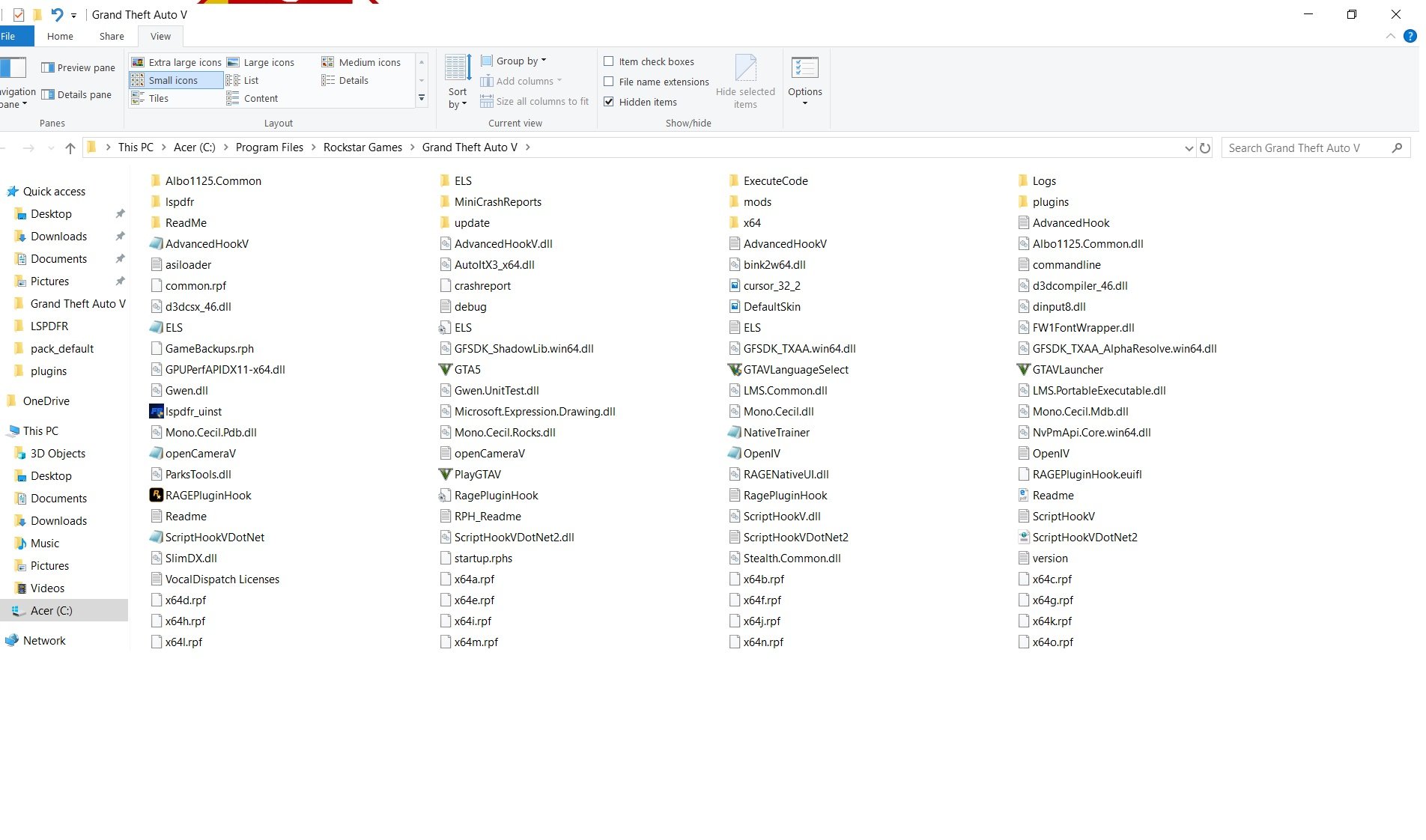Select the NativeTrainer file icon
The width and height of the screenshot is (1426, 840).
point(735,432)
